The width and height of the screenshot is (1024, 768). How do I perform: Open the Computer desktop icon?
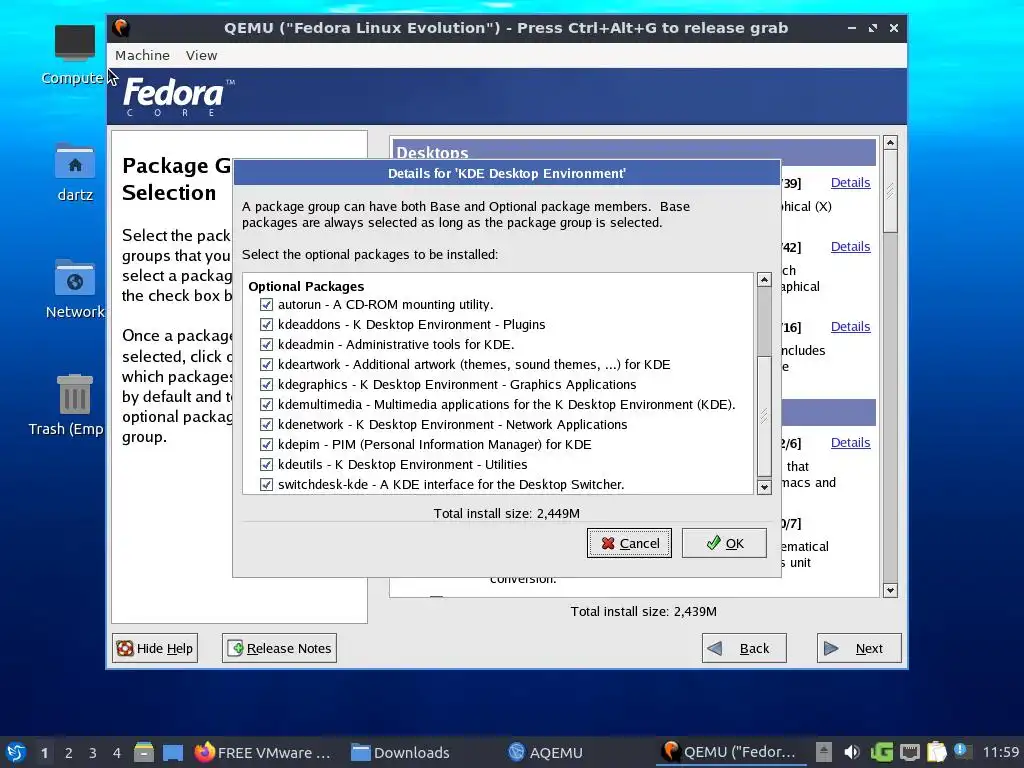[x=74, y=55]
